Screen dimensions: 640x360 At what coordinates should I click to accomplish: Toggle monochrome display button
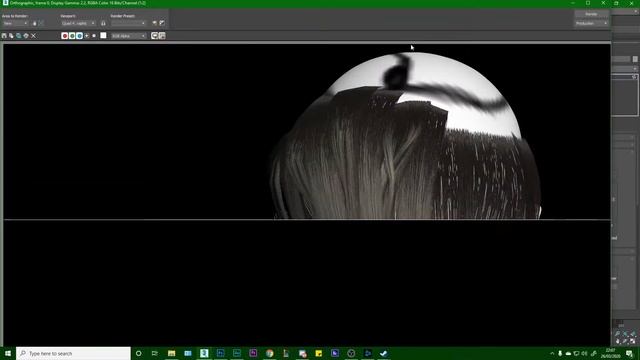click(x=94, y=36)
